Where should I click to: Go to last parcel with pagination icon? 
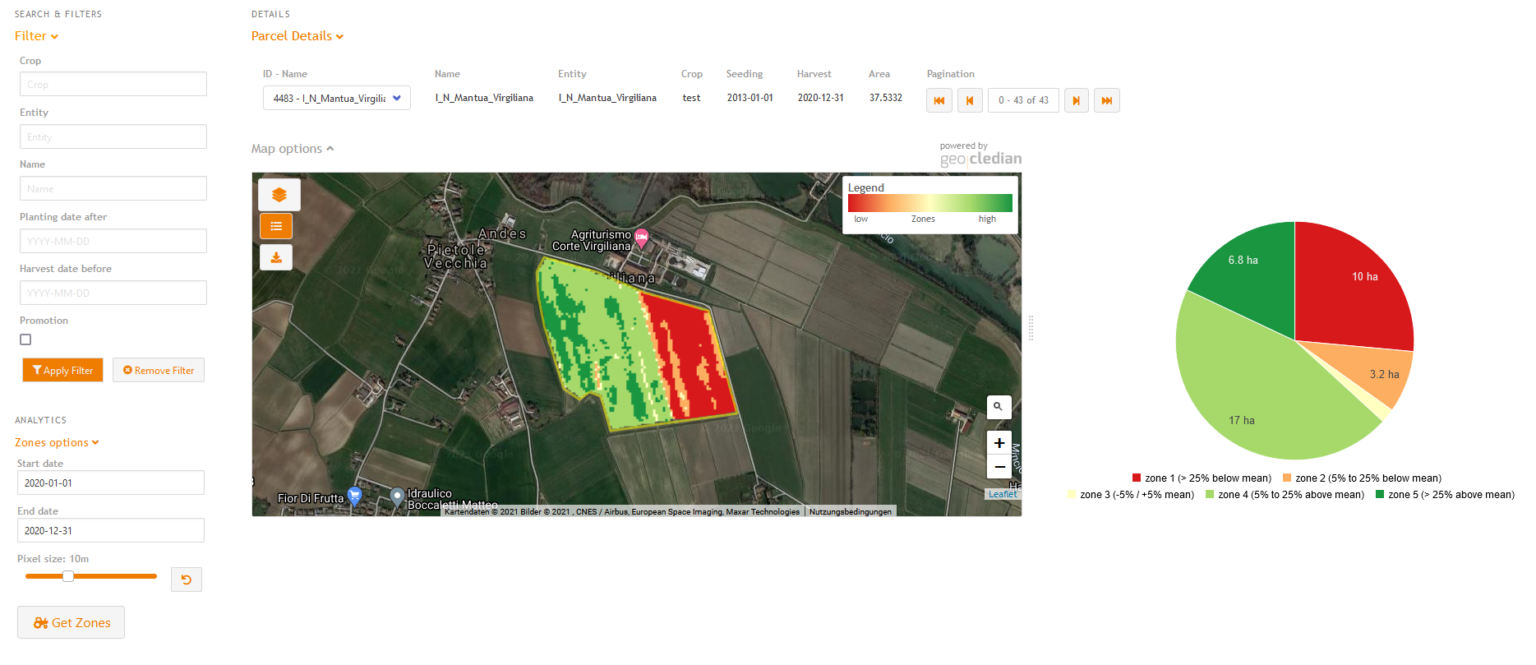(1106, 100)
